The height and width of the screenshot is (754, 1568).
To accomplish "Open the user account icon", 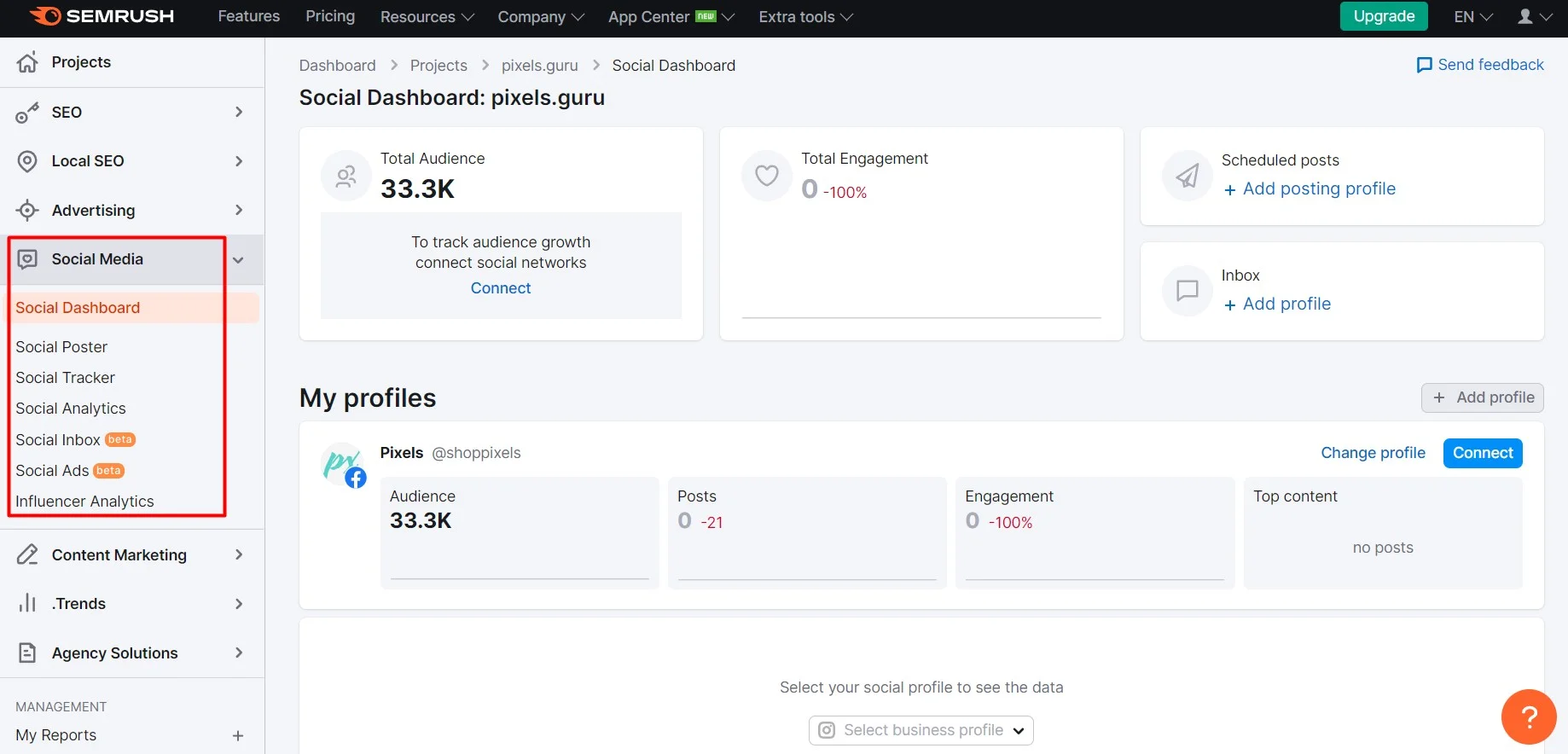I will 1525,16.
